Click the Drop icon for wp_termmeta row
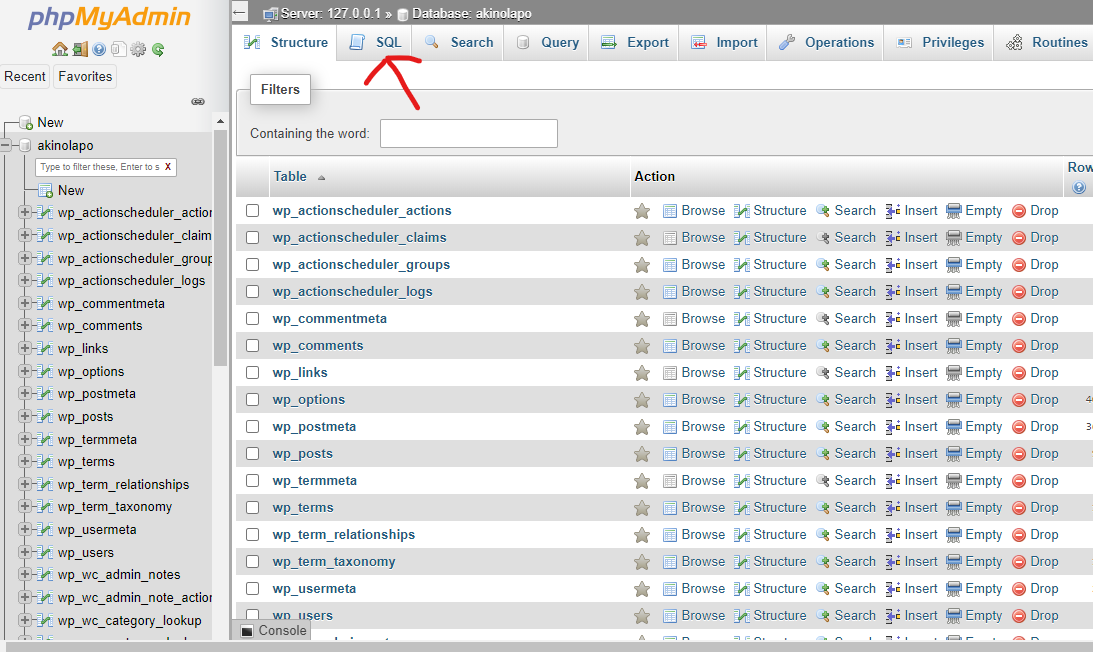 point(1019,481)
